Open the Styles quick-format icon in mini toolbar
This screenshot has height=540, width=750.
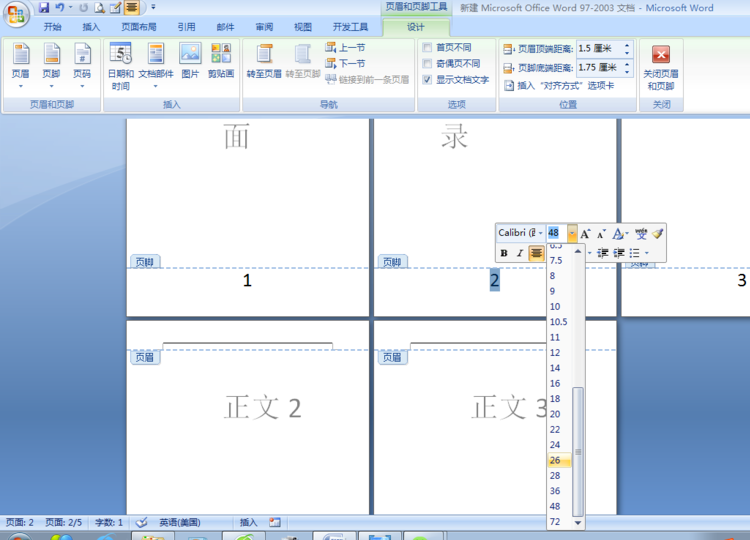pyautogui.click(x=618, y=233)
